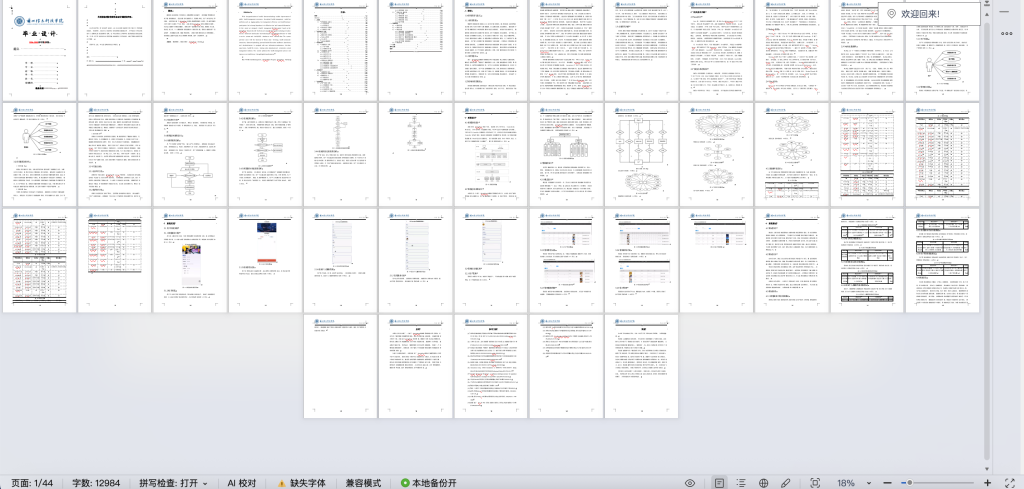The image size is (1024, 489).
Task: Click the green local backup status icon
Action: point(405,483)
